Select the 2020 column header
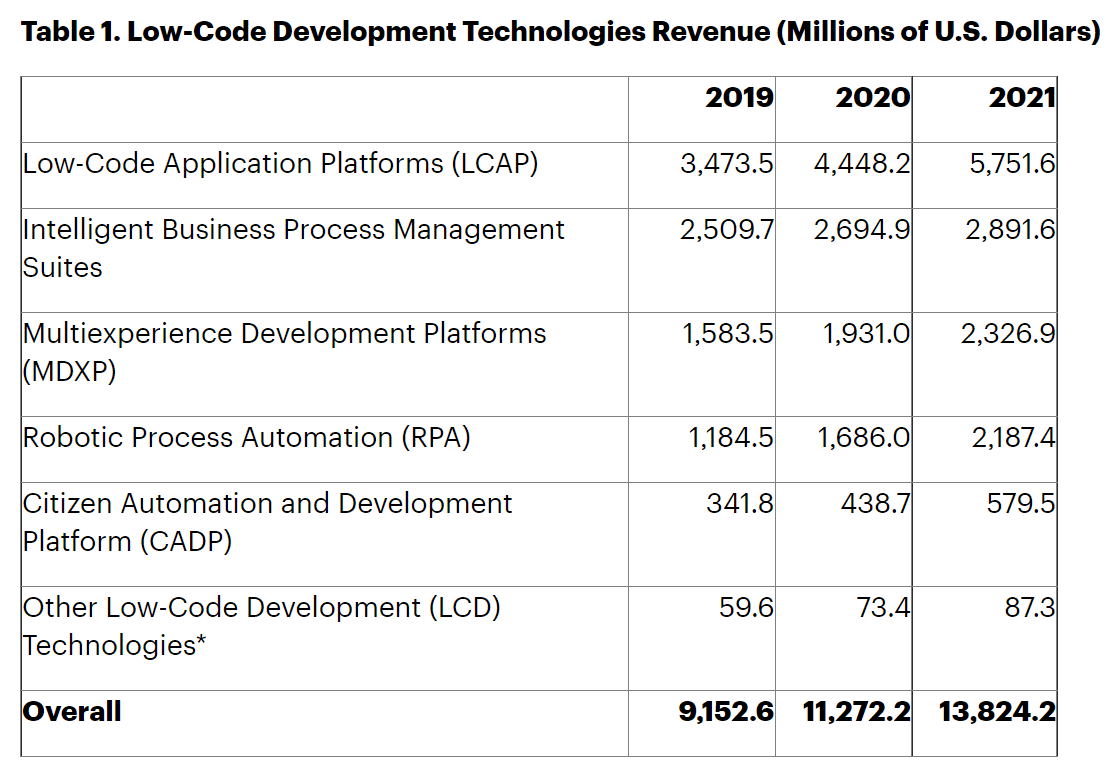This screenshot has width=1117, height=764. click(872, 97)
